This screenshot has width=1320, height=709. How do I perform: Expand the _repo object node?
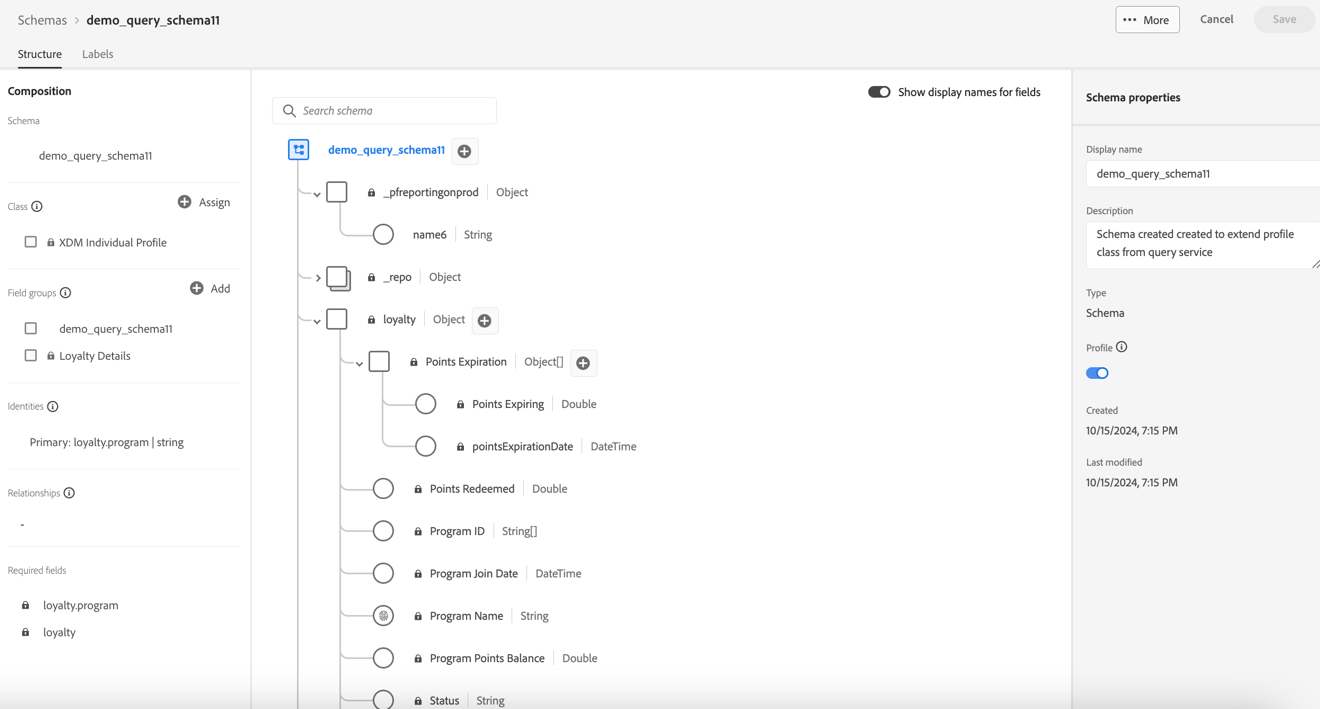point(320,277)
